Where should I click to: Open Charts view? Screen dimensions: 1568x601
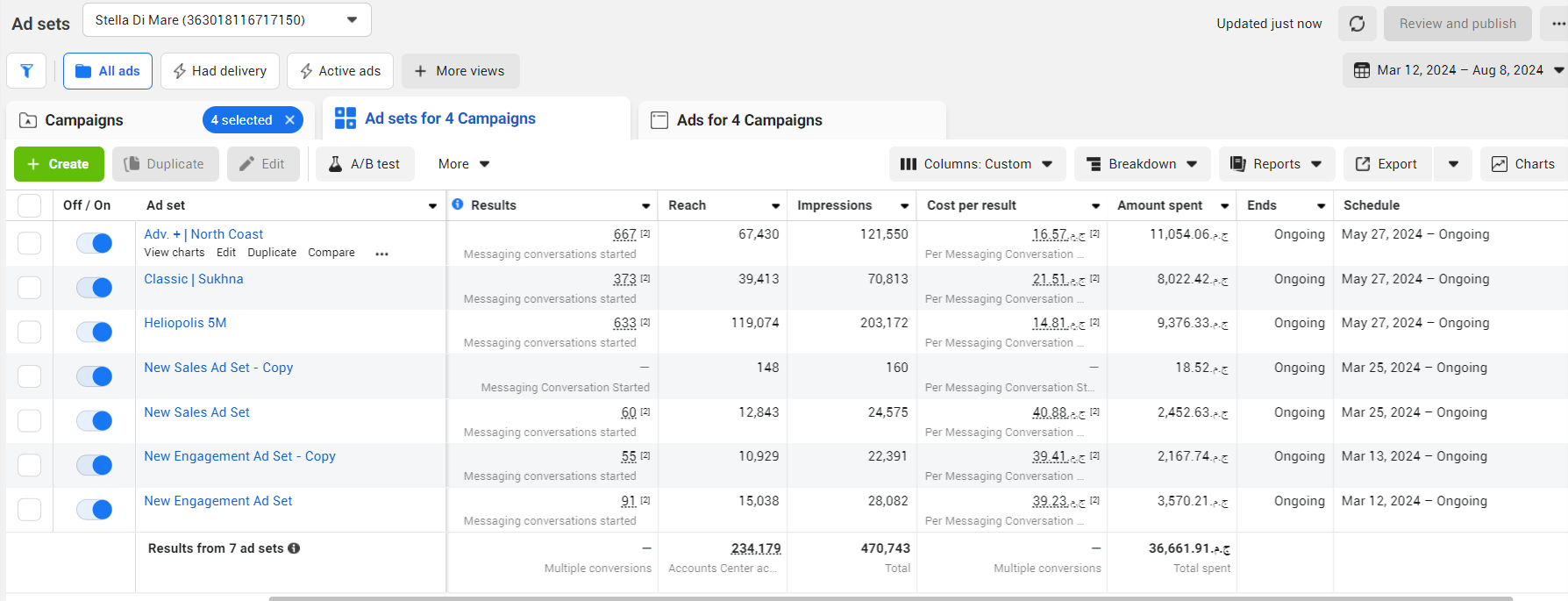pos(1523,164)
